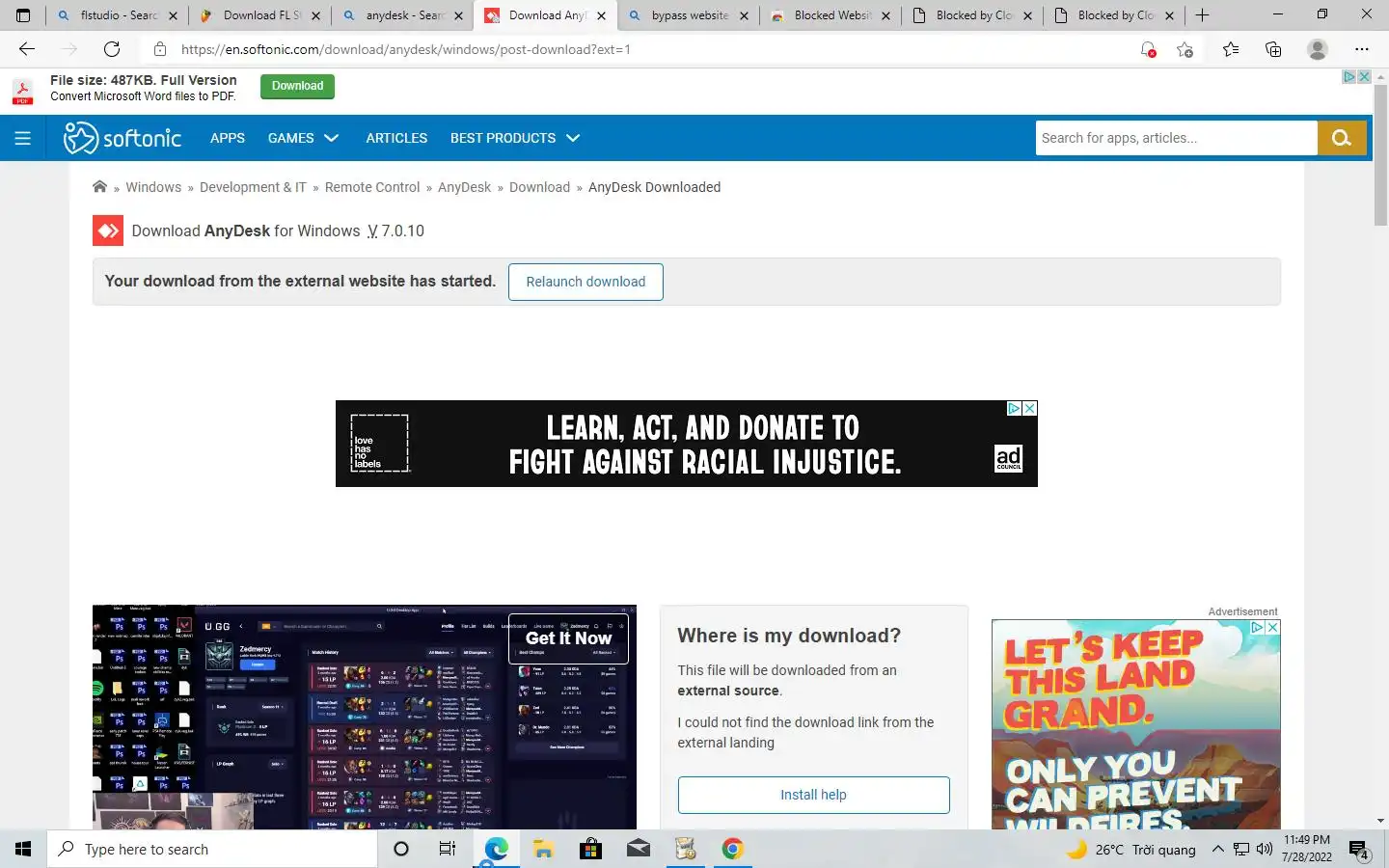The width and height of the screenshot is (1389, 868).
Task: Click the Relaunch download button
Action: (x=586, y=282)
